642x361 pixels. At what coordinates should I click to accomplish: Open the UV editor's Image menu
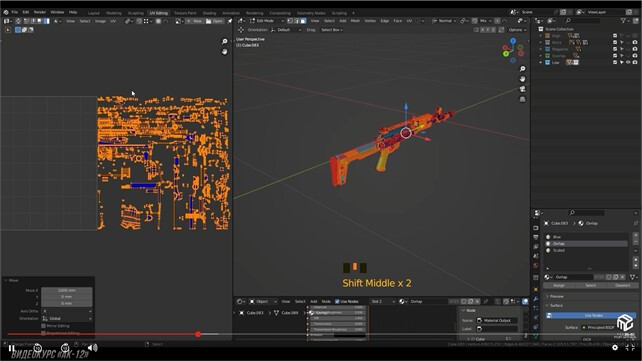[100, 21]
